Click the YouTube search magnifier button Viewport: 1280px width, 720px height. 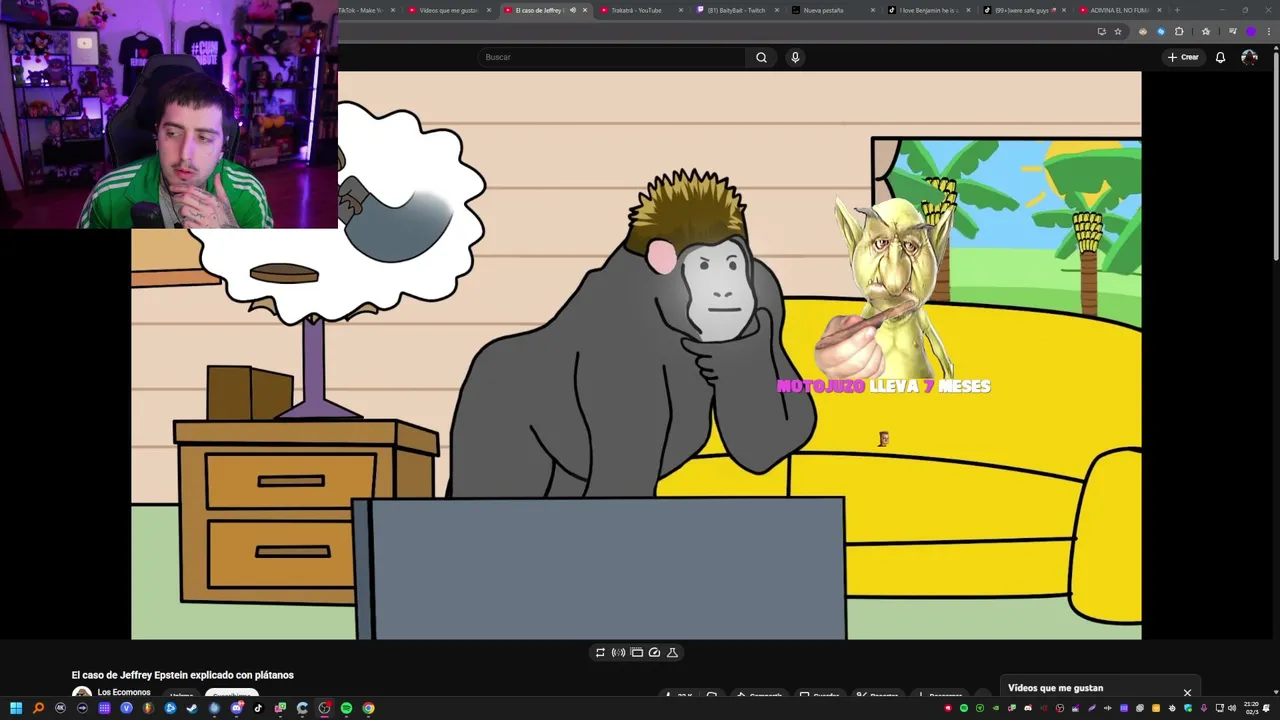pyautogui.click(x=761, y=57)
